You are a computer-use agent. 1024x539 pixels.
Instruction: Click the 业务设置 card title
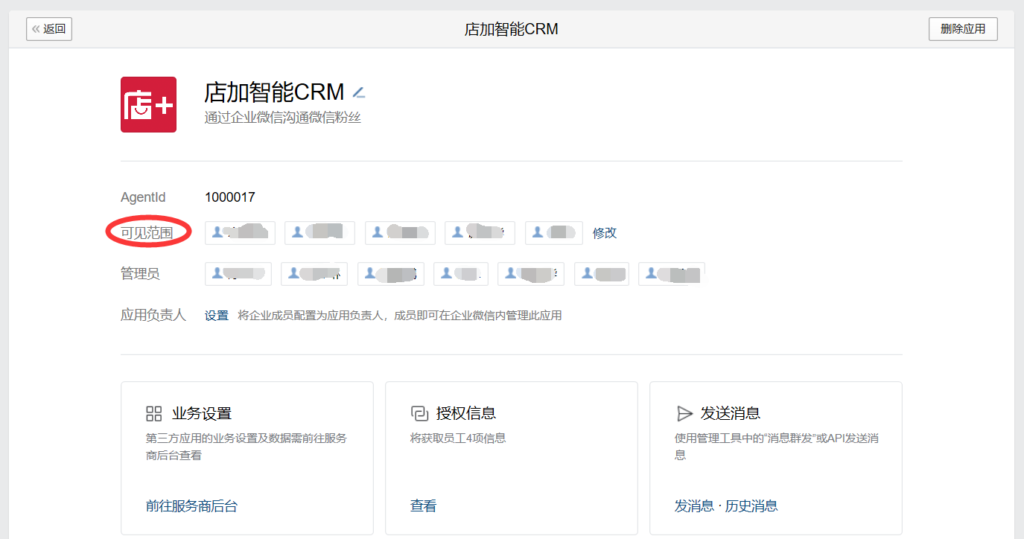click(202, 414)
